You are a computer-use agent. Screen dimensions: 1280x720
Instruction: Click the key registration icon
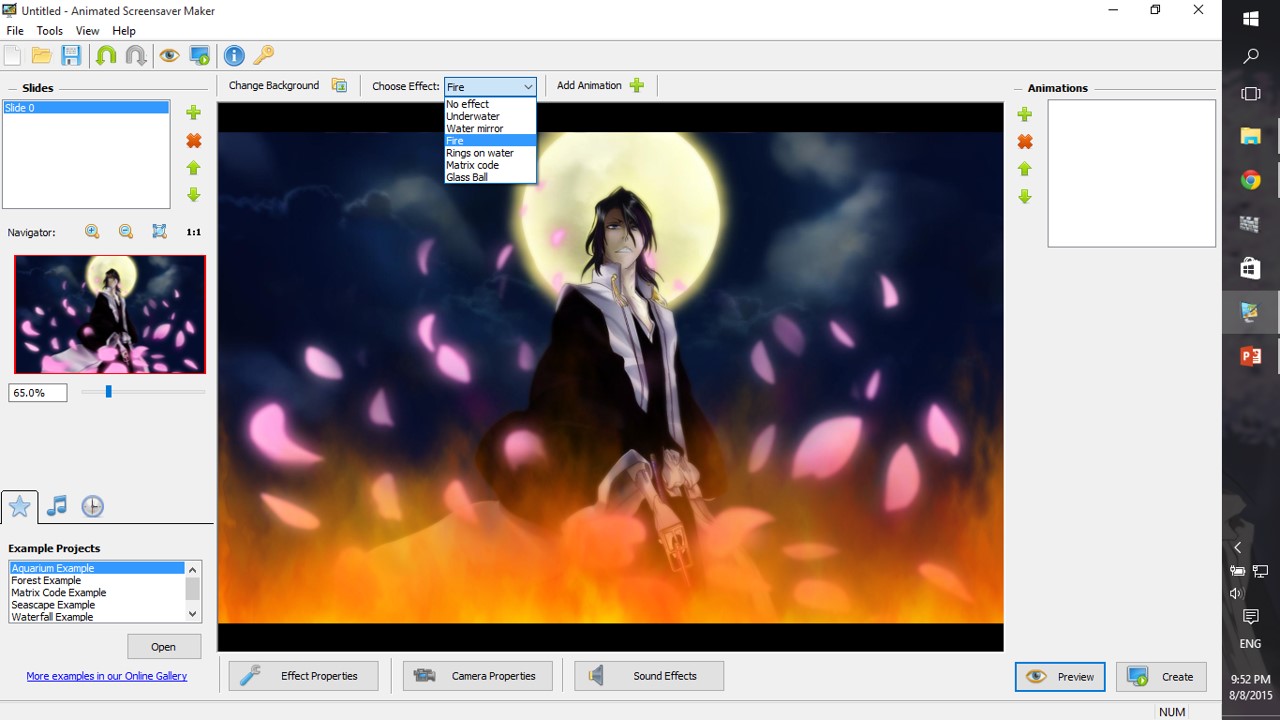click(263, 56)
